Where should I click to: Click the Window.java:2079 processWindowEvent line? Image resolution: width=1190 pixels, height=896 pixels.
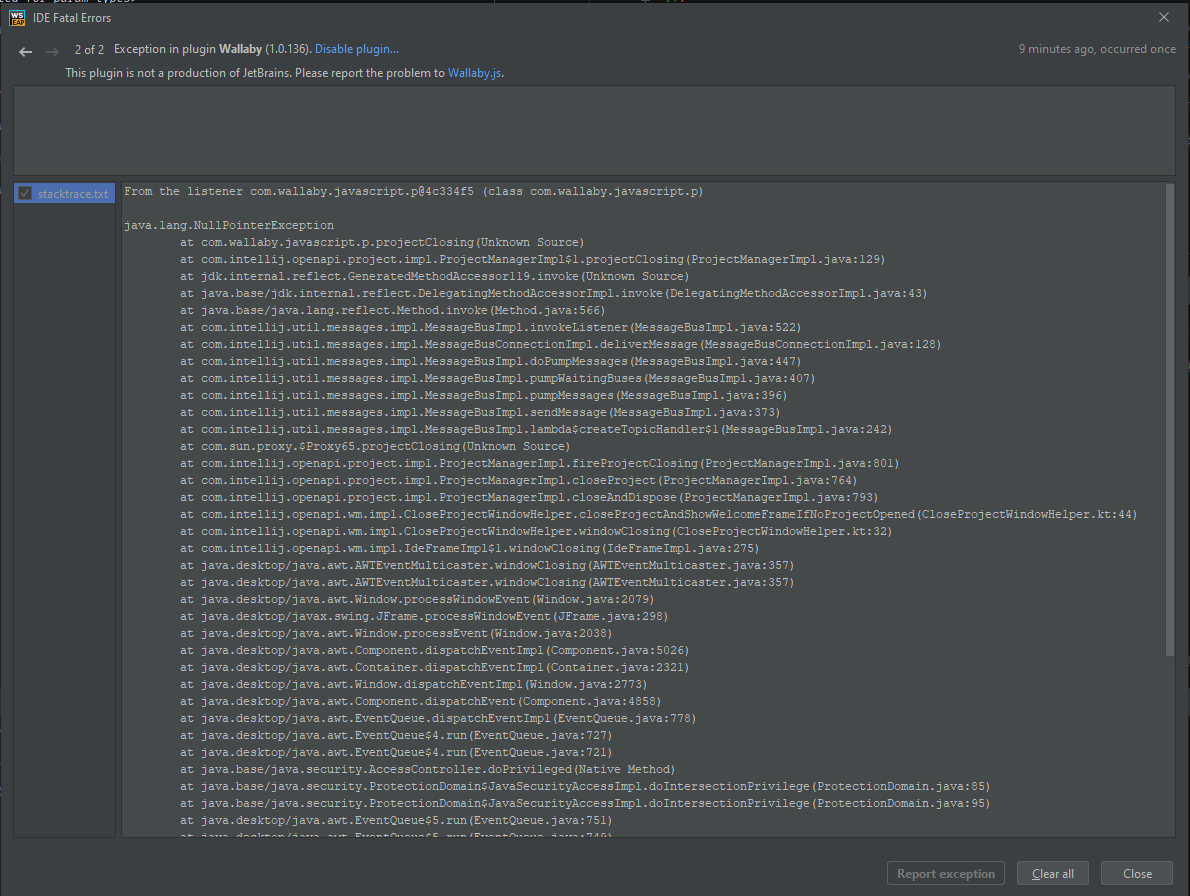(x=417, y=599)
